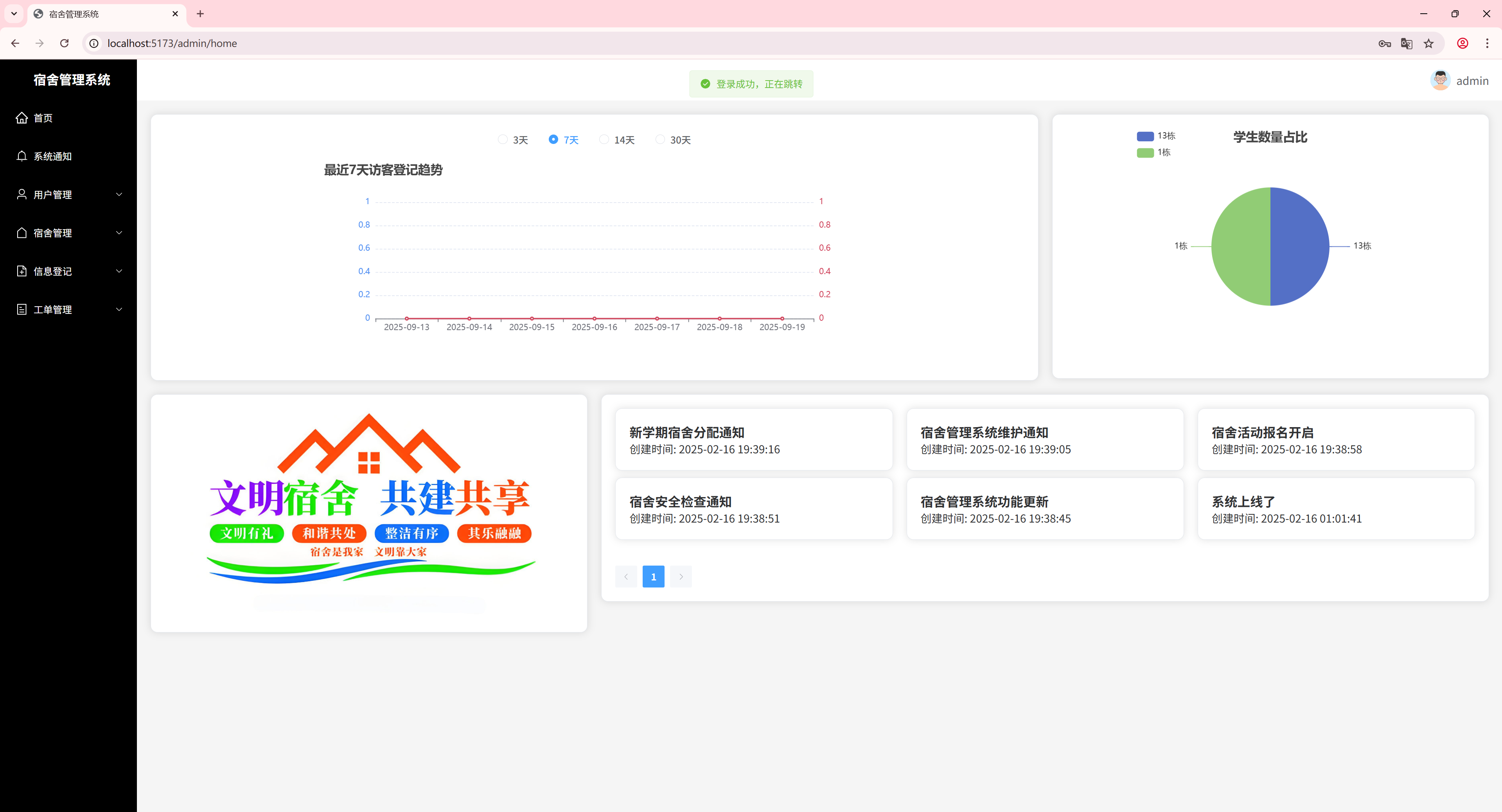Go to next notices page arrow
Image resolution: width=1502 pixels, height=812 pixels.
[x=681, y=577]
